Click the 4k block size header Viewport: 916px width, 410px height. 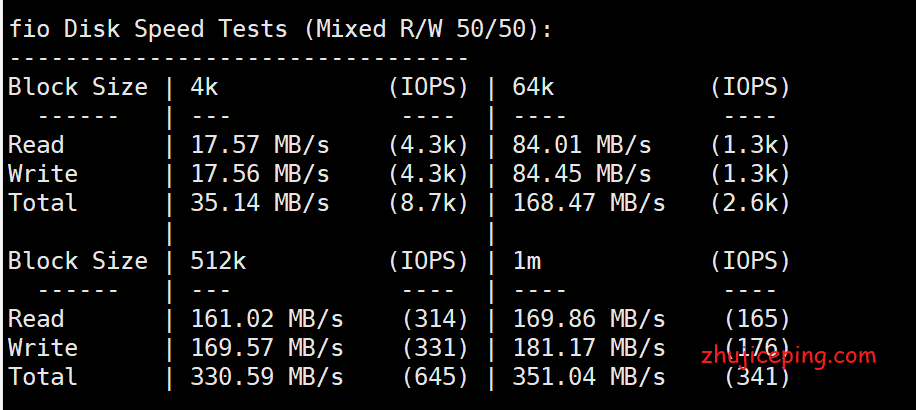(204, 87)
